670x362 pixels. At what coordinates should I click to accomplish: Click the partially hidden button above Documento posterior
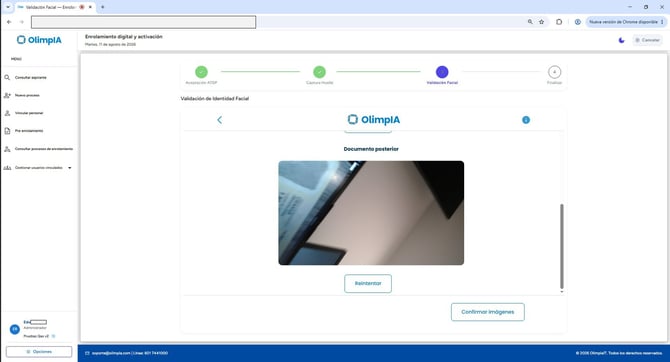(368, 132)
